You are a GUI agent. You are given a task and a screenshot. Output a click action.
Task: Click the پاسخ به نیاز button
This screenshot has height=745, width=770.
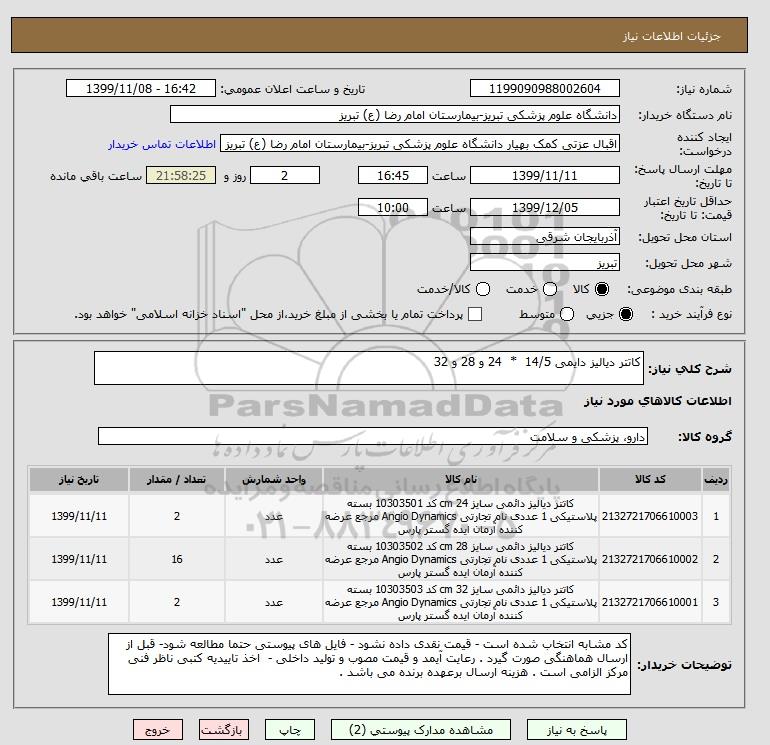pos(577,730)
